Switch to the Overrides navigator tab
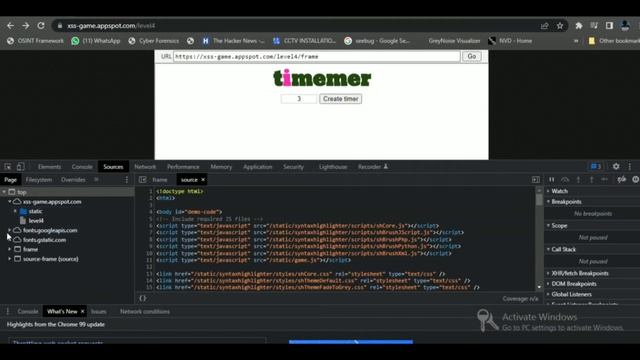 [x=73, y=180]
